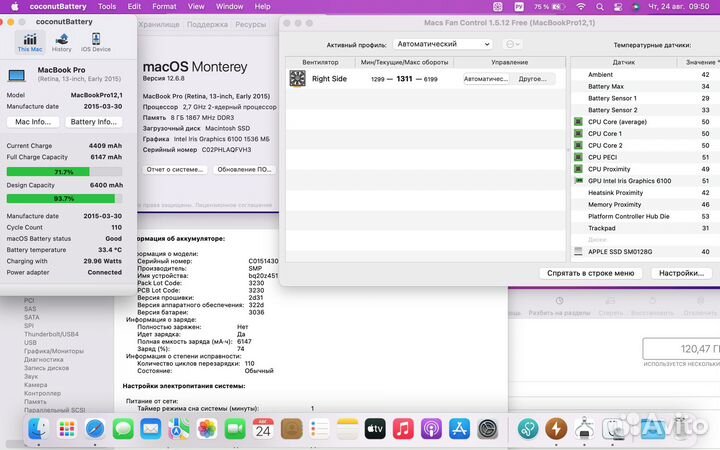Viewport: 720px width, 450px height.
Task: Click the battery 75% menu bar icon
Action: point(549,6)
